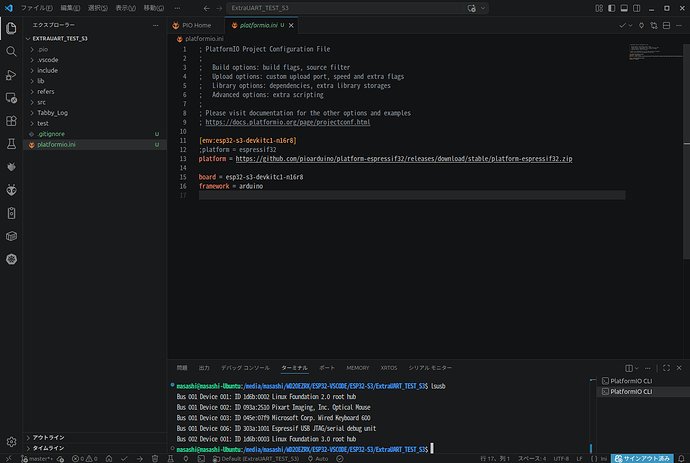Open the Remote Explorer view icon
This screenshot has width=690, height=463.
tap(11, 98)
